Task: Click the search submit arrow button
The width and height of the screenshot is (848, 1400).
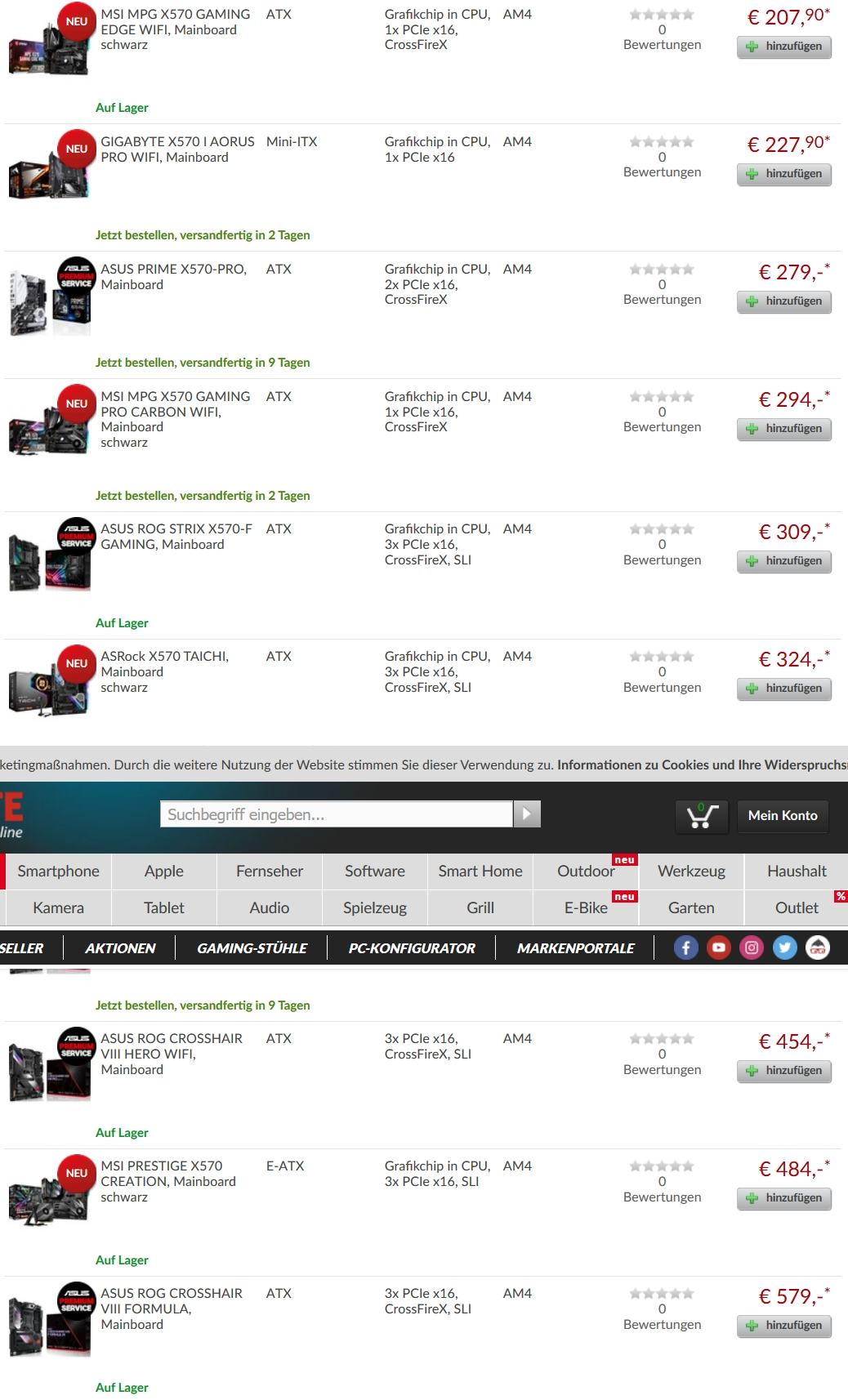Action: [527, 814]
